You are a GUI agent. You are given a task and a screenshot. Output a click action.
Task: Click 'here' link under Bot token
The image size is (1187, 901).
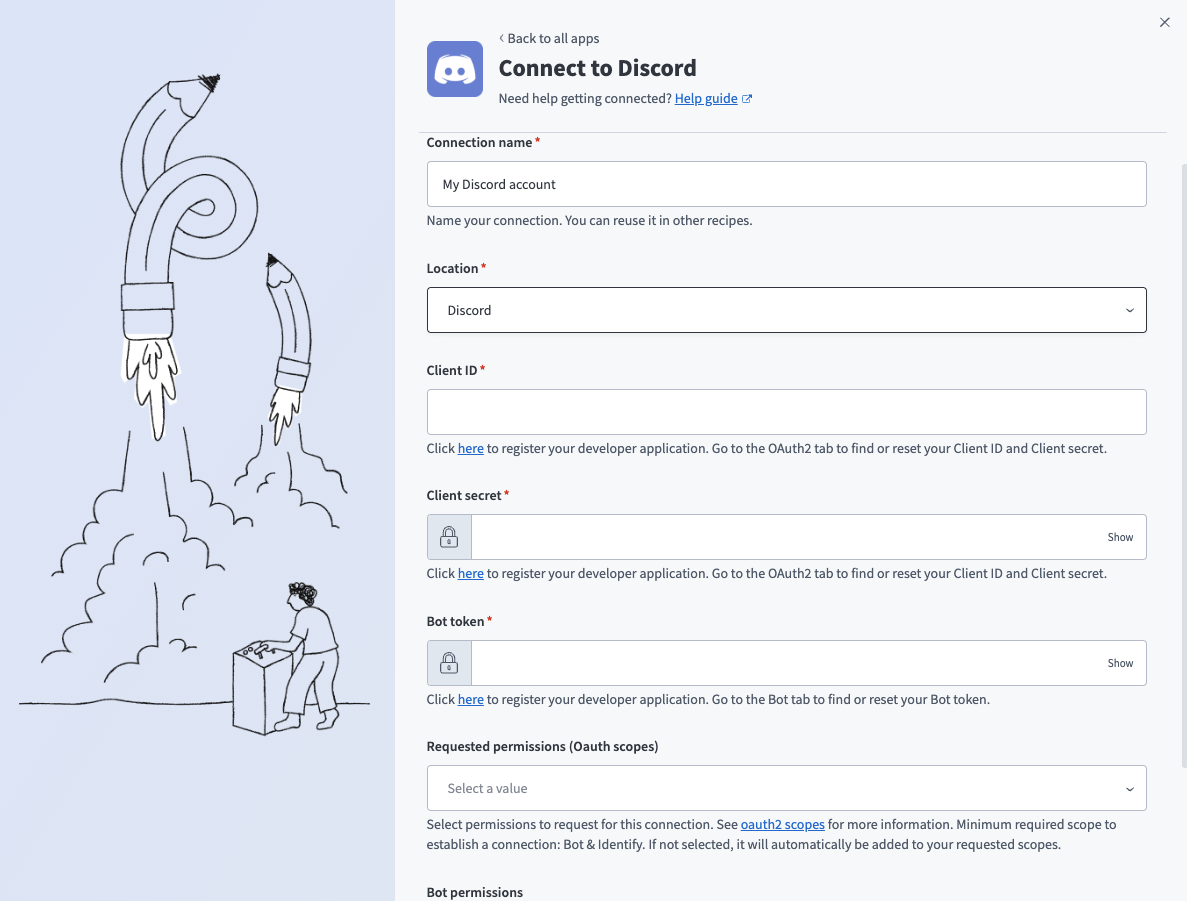point(470,699)
